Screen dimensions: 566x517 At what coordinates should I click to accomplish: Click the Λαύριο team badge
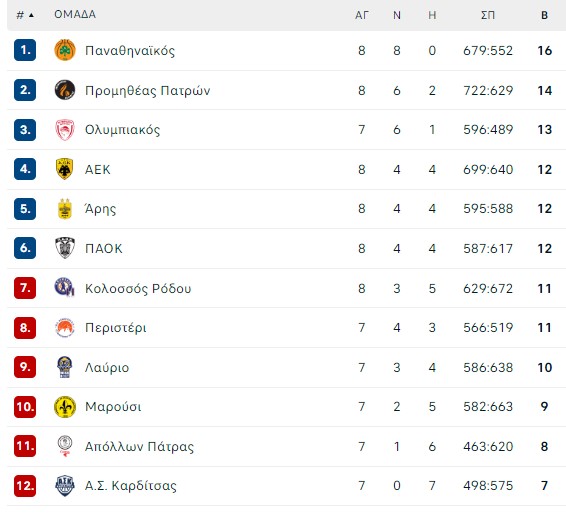tap(65, 367)
